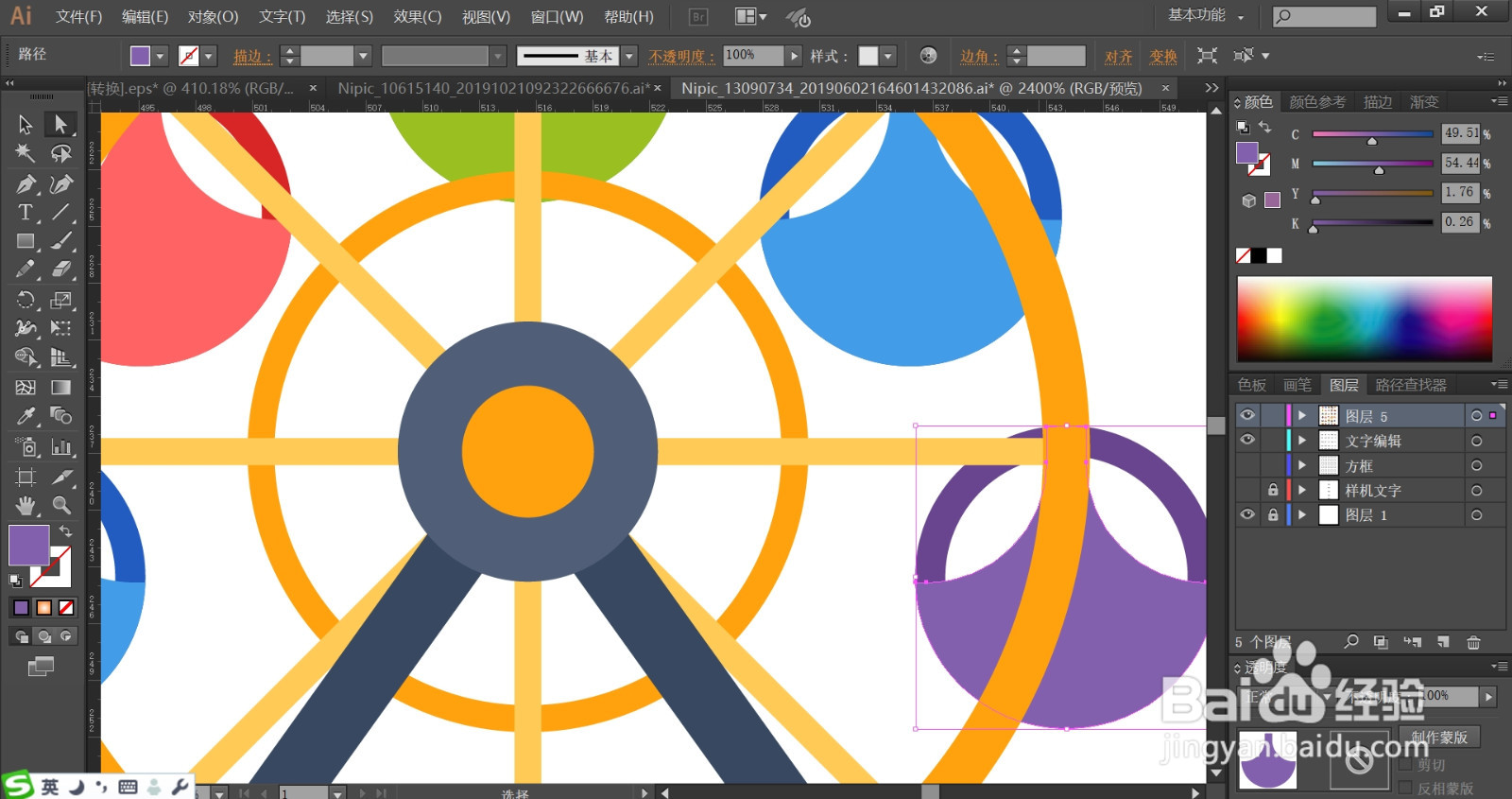
Task: Select the Lasso tool
Action: tap(61, 153)
